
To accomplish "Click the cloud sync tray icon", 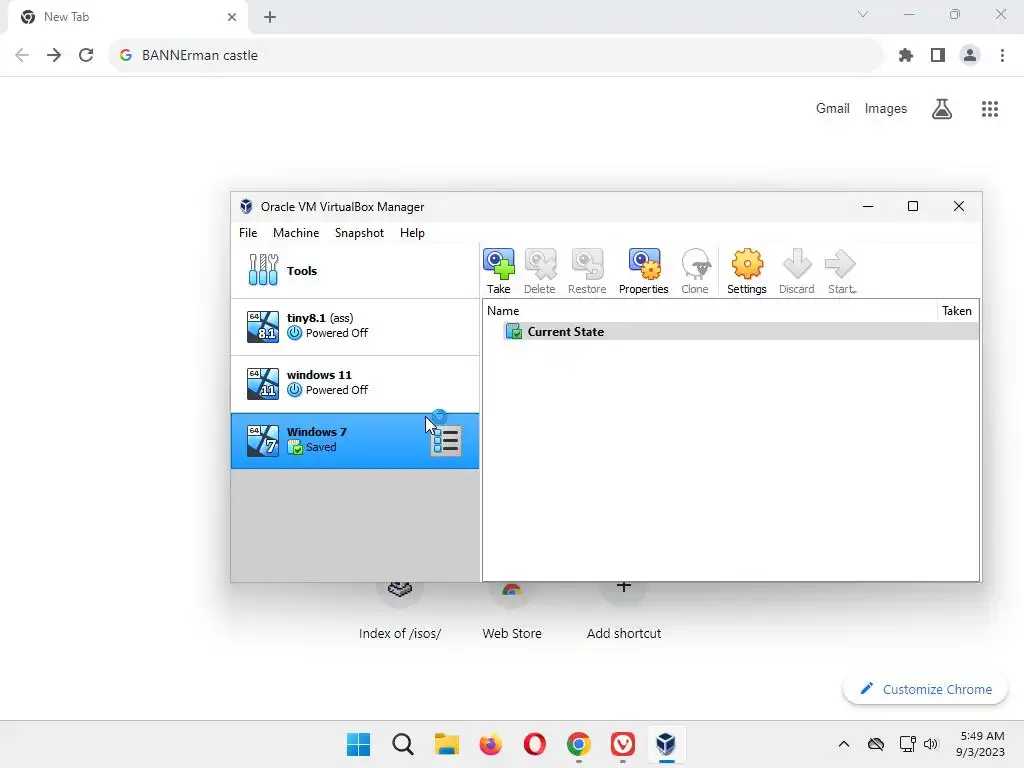I will 876,744.
